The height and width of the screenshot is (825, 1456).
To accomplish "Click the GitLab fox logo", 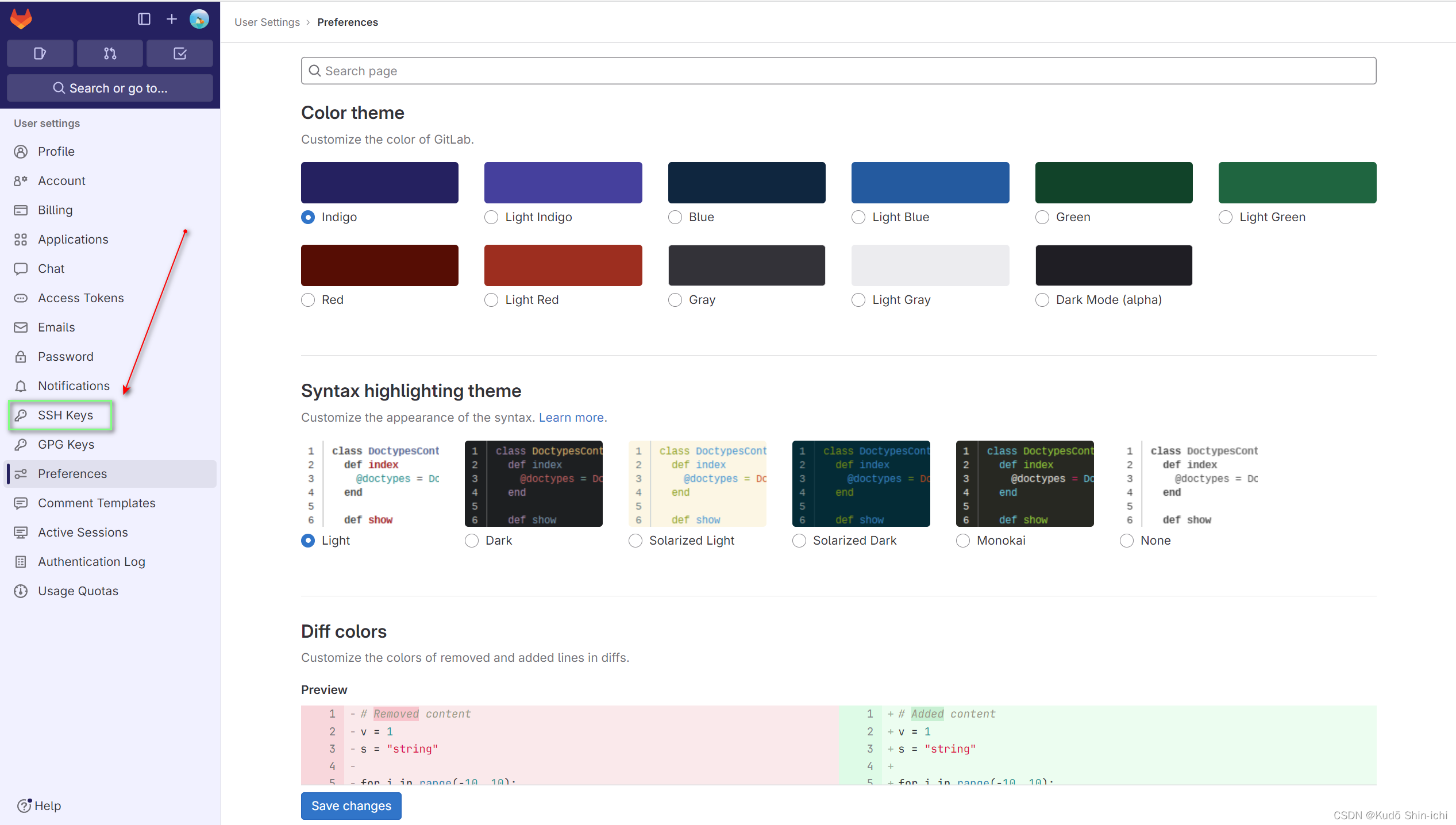I will pyautogui.click(x=21, y=18).
